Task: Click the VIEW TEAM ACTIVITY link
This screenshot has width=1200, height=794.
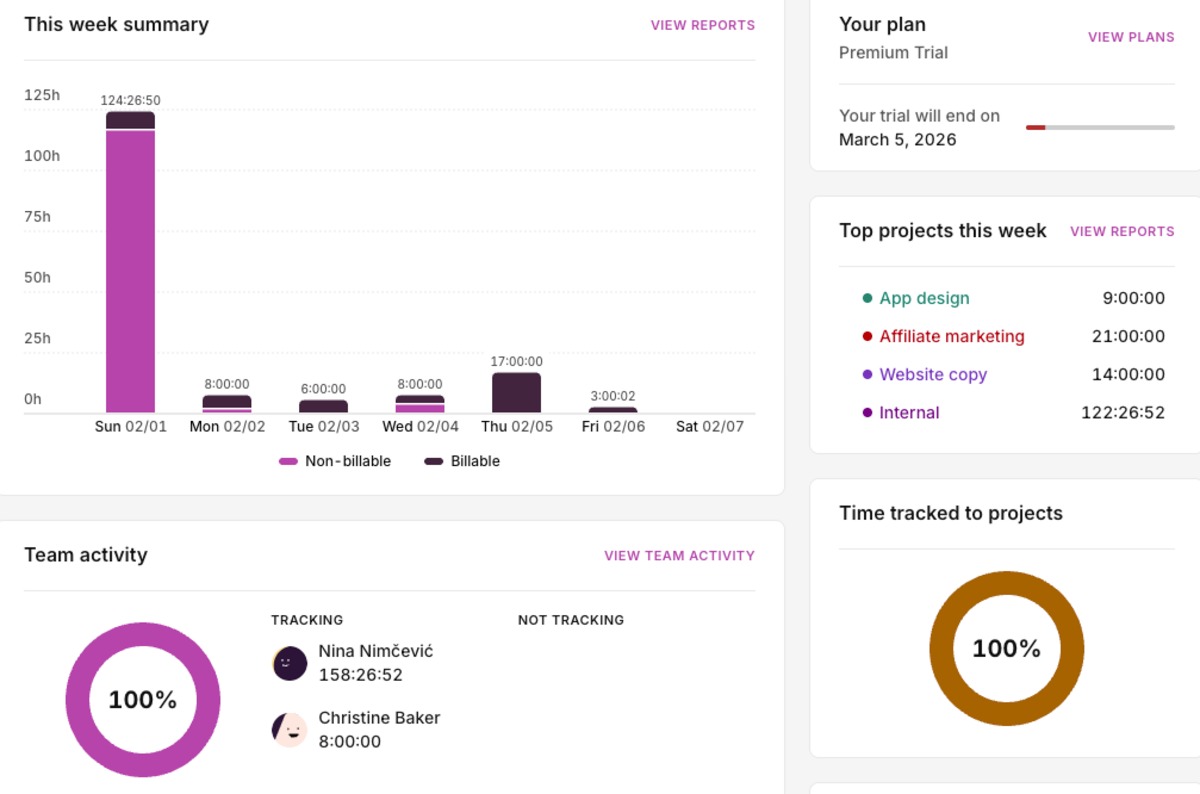Action: 679,555
